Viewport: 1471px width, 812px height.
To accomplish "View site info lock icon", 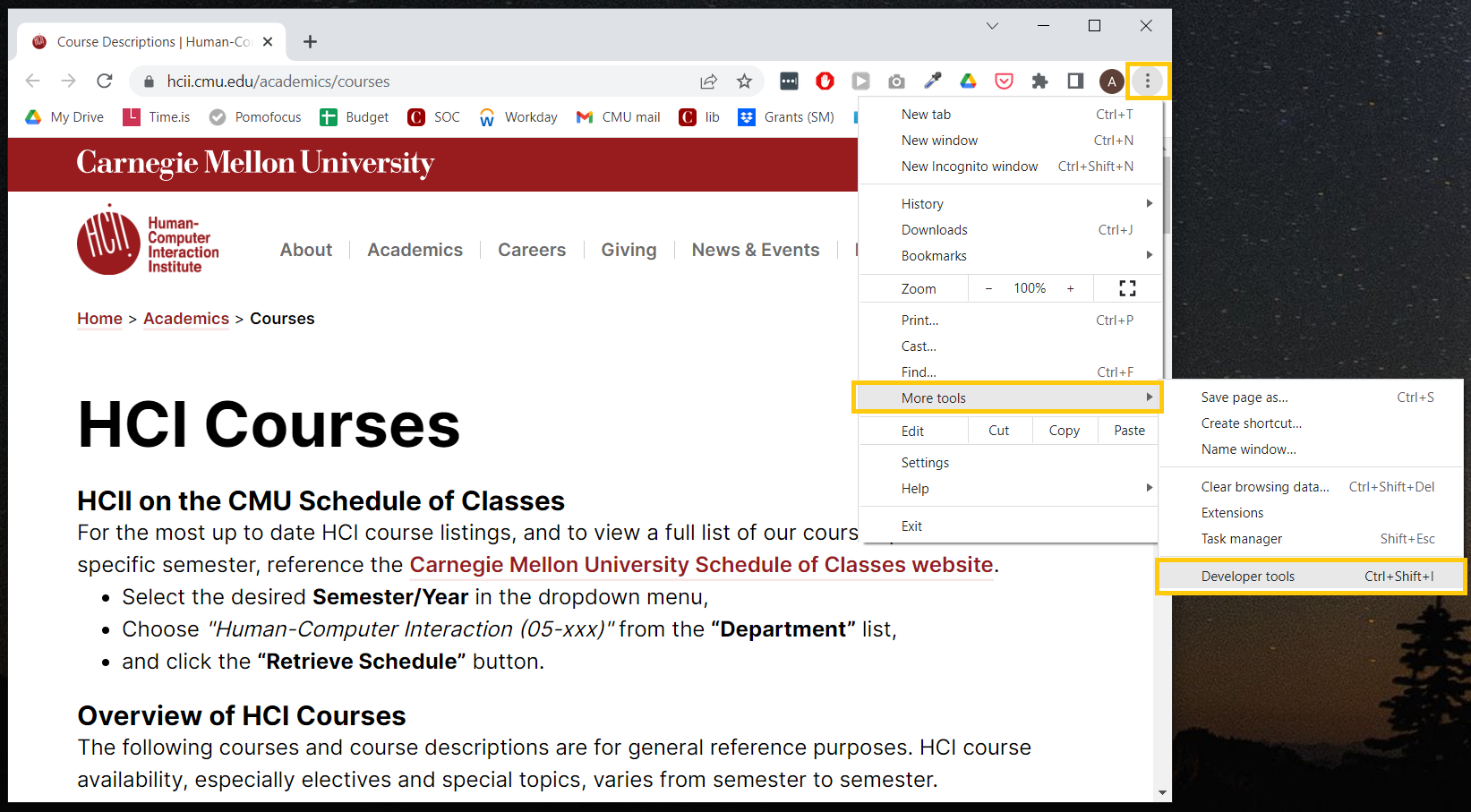I will pyautogui.click(x=149, y=81).
